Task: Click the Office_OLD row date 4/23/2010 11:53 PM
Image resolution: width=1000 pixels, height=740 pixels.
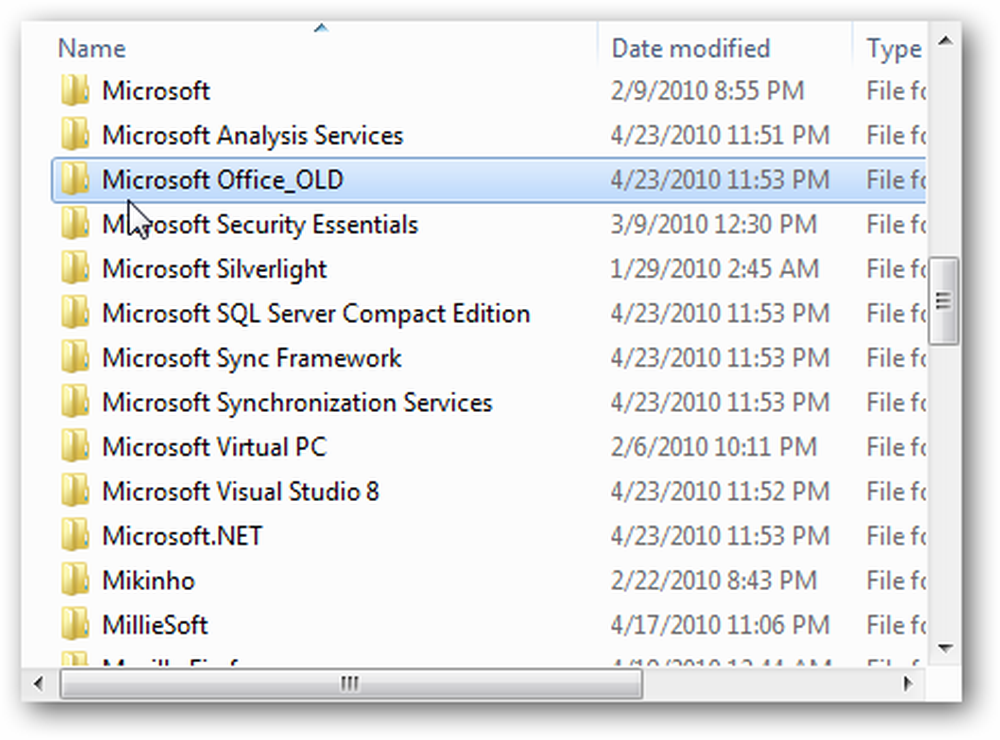Action: point(720,180)
